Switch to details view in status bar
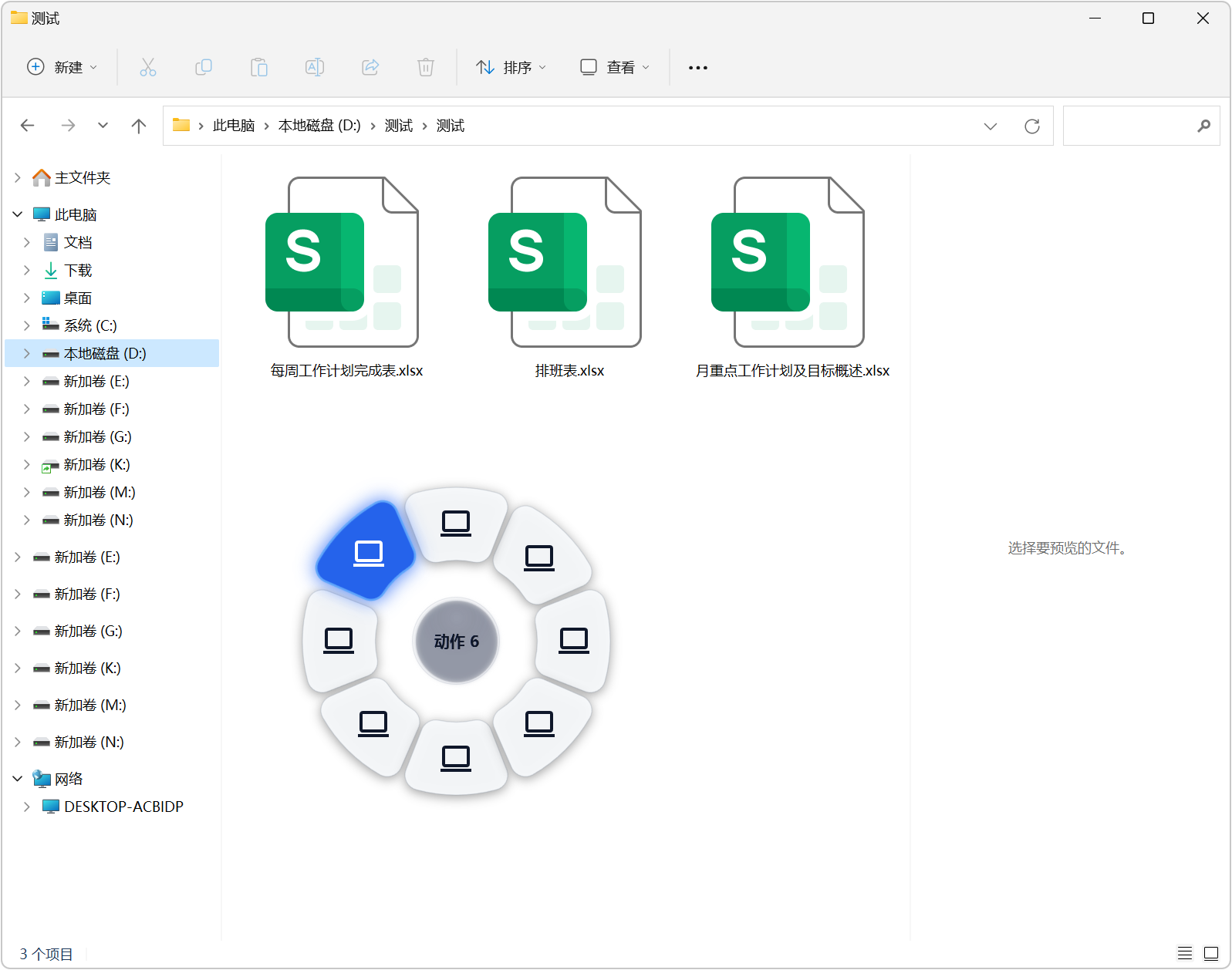The image size is (1232, 970). click(1185, 953)
